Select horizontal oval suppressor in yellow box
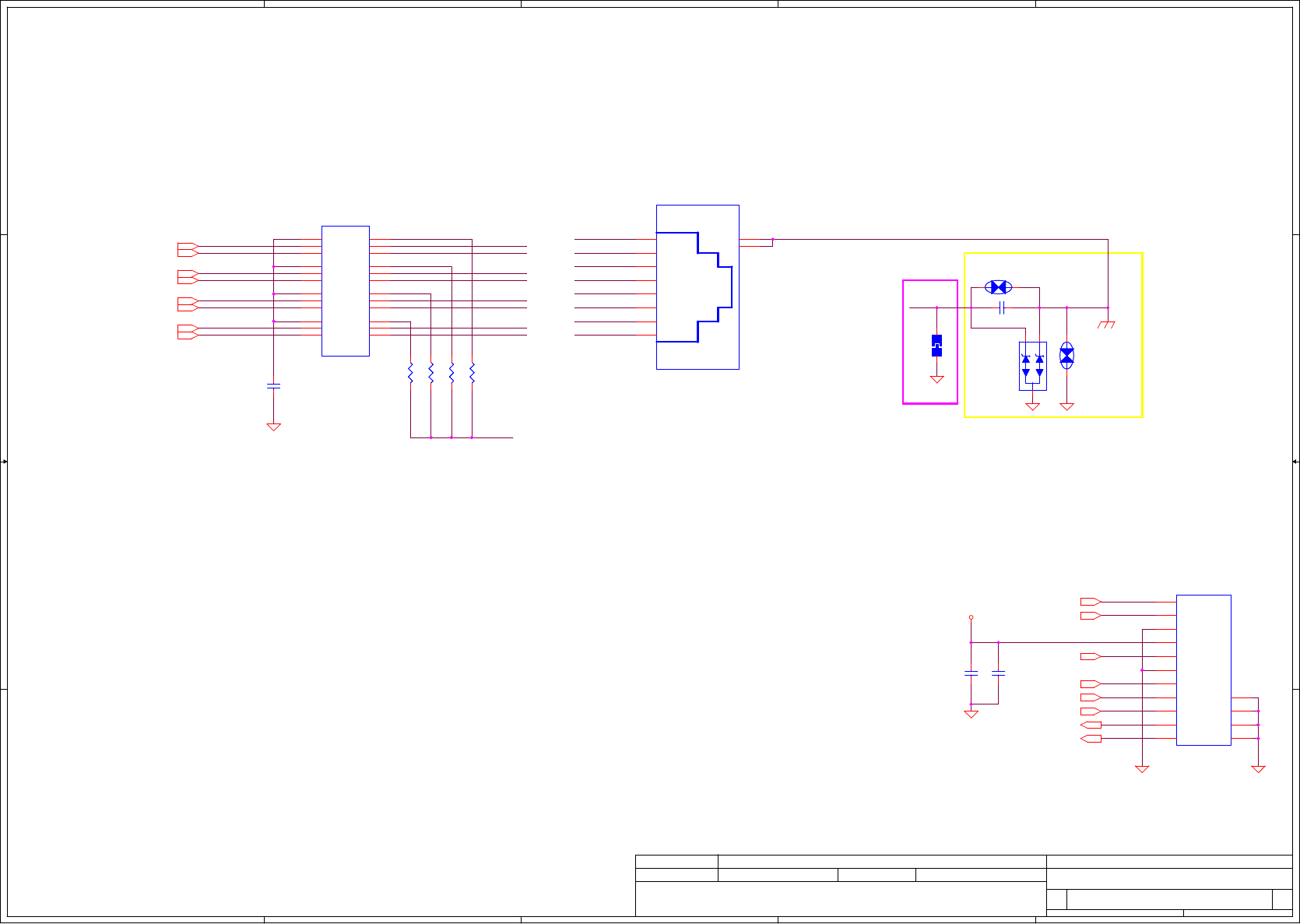Screen dimensions: 1300x924 (x=999, y=287)
